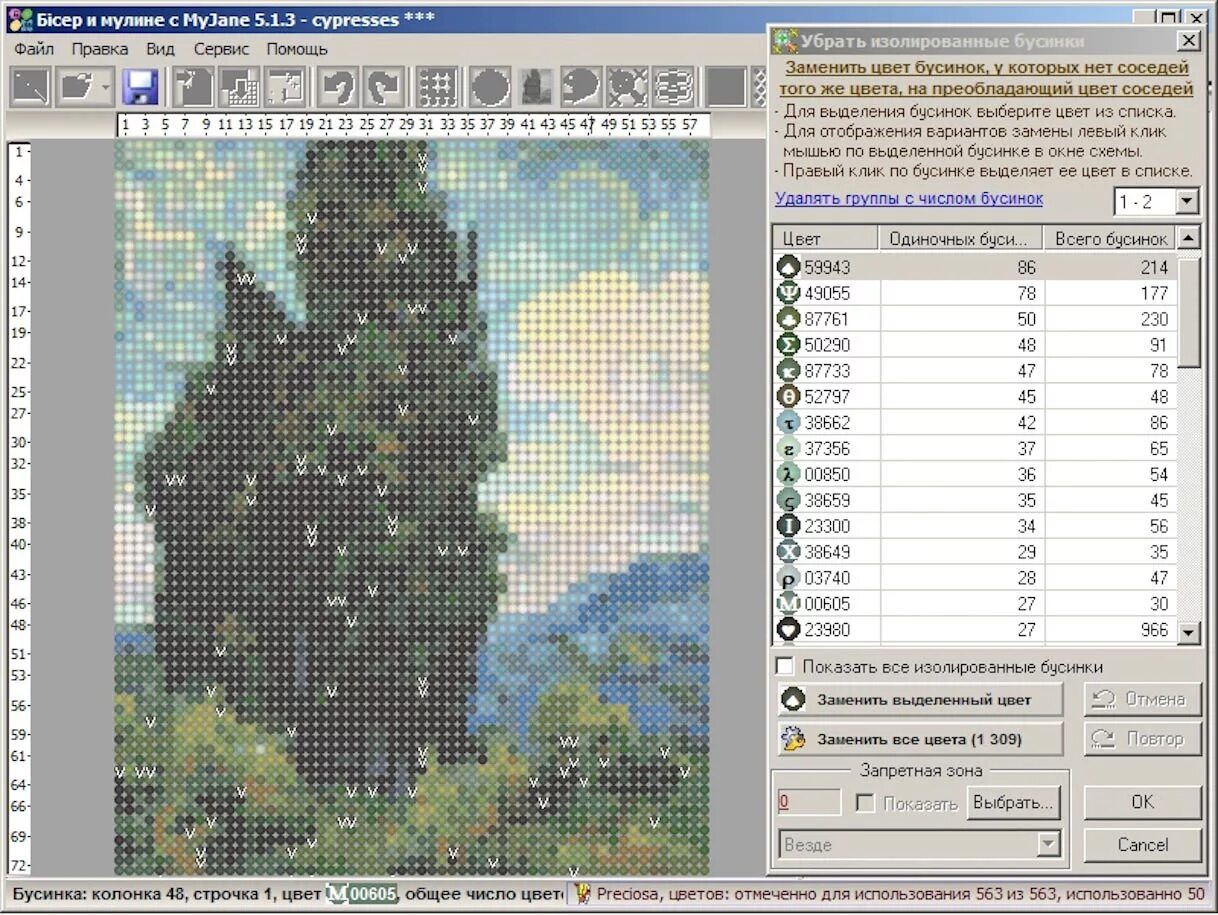Open the Сервис menu
The image size is (1218, 915).
point(222,49)
